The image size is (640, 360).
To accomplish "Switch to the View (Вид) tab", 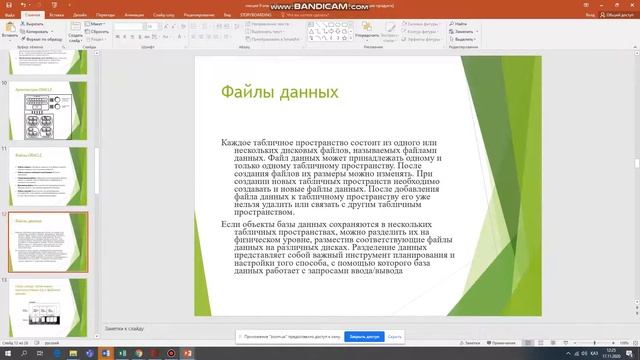I will pos(227,15).
